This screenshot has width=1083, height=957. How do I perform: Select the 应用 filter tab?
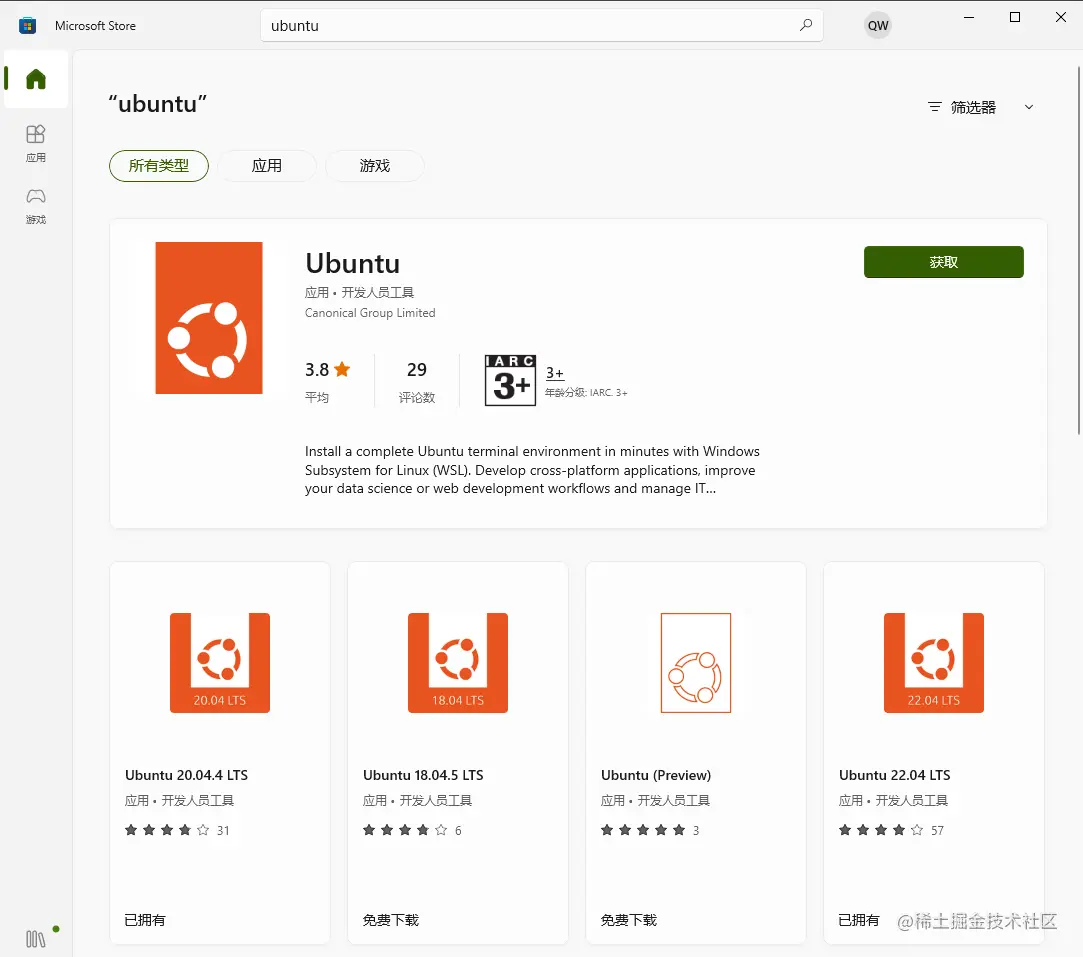(267, 166)
